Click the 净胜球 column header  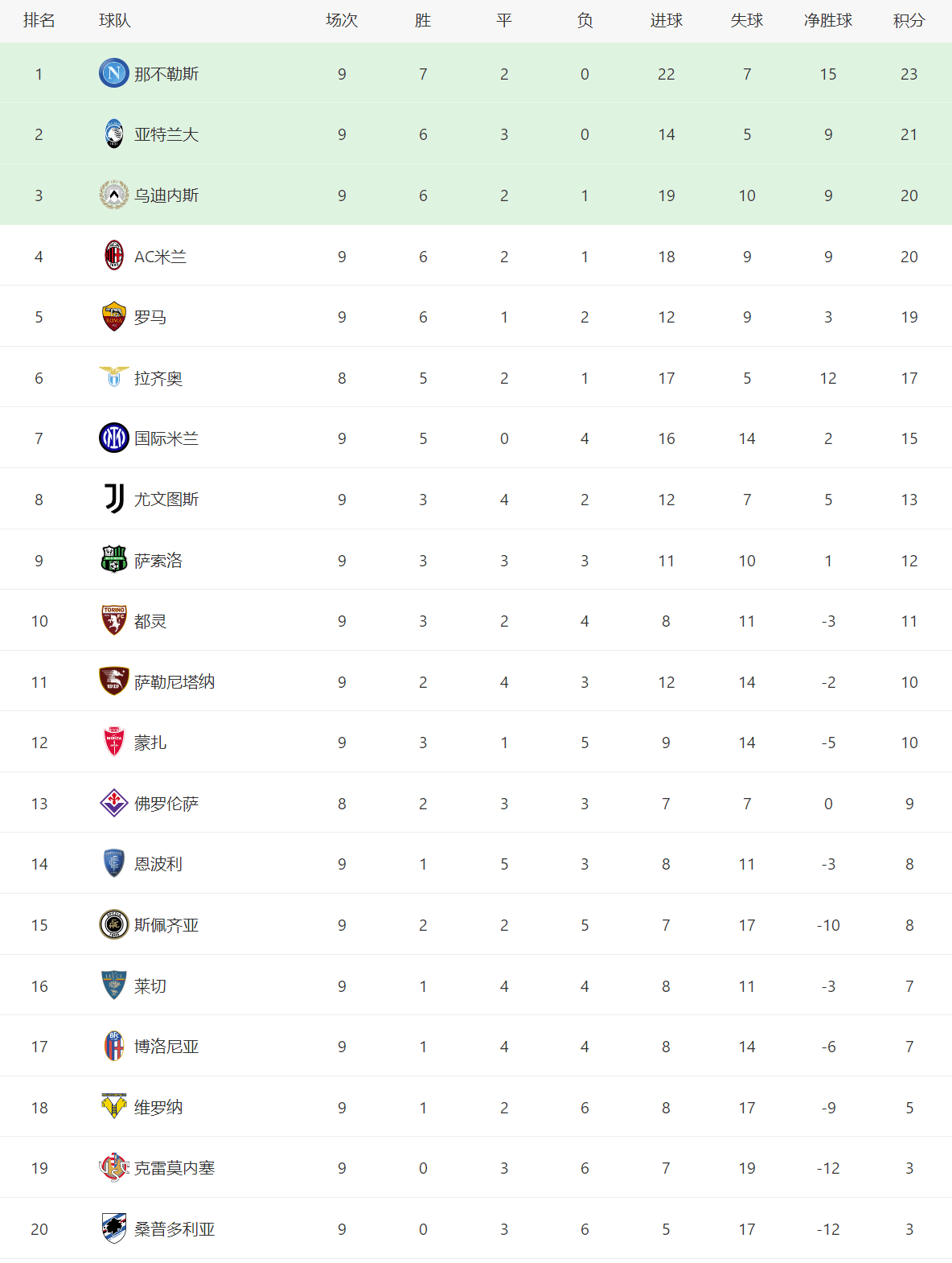[827, 21]
